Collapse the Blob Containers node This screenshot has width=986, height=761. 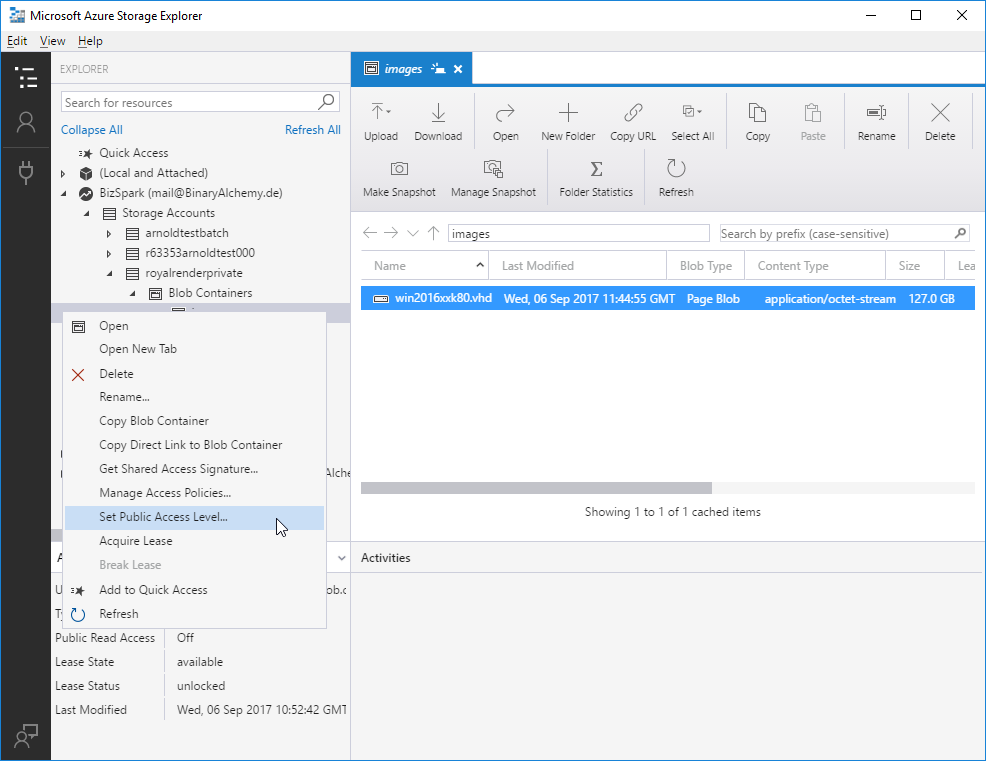pos(133,294)
